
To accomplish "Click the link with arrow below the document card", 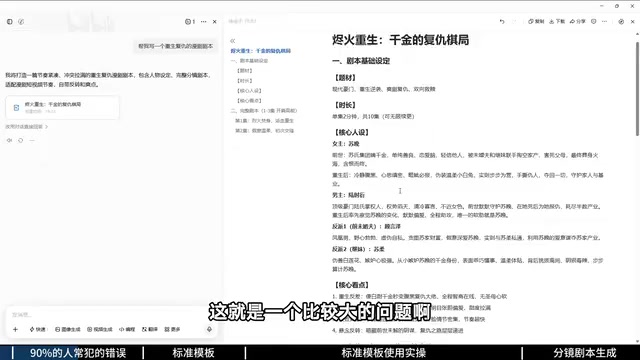I will [x=27, y=127].
